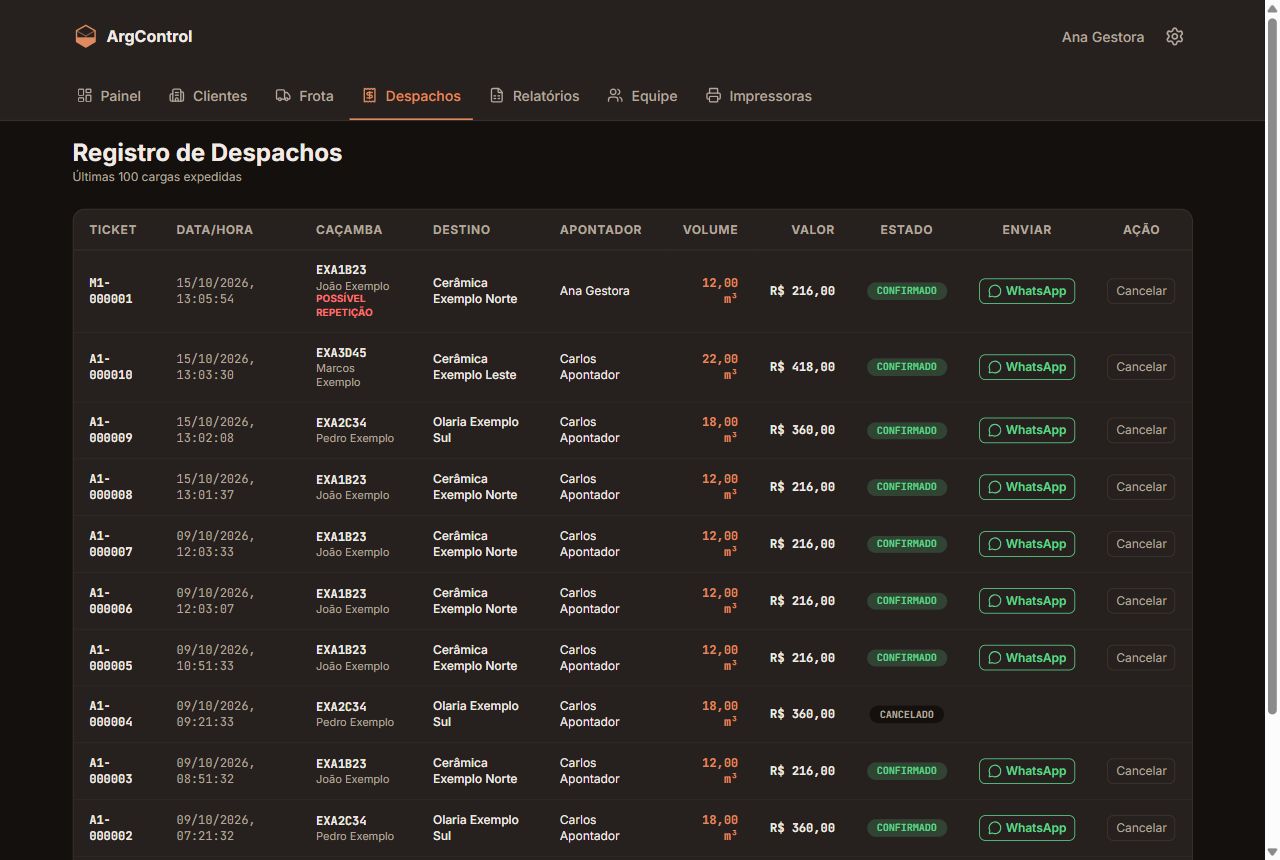Send ticket A1-000003 via WhatsApp
The image size is (1280, 860).
1027,771
